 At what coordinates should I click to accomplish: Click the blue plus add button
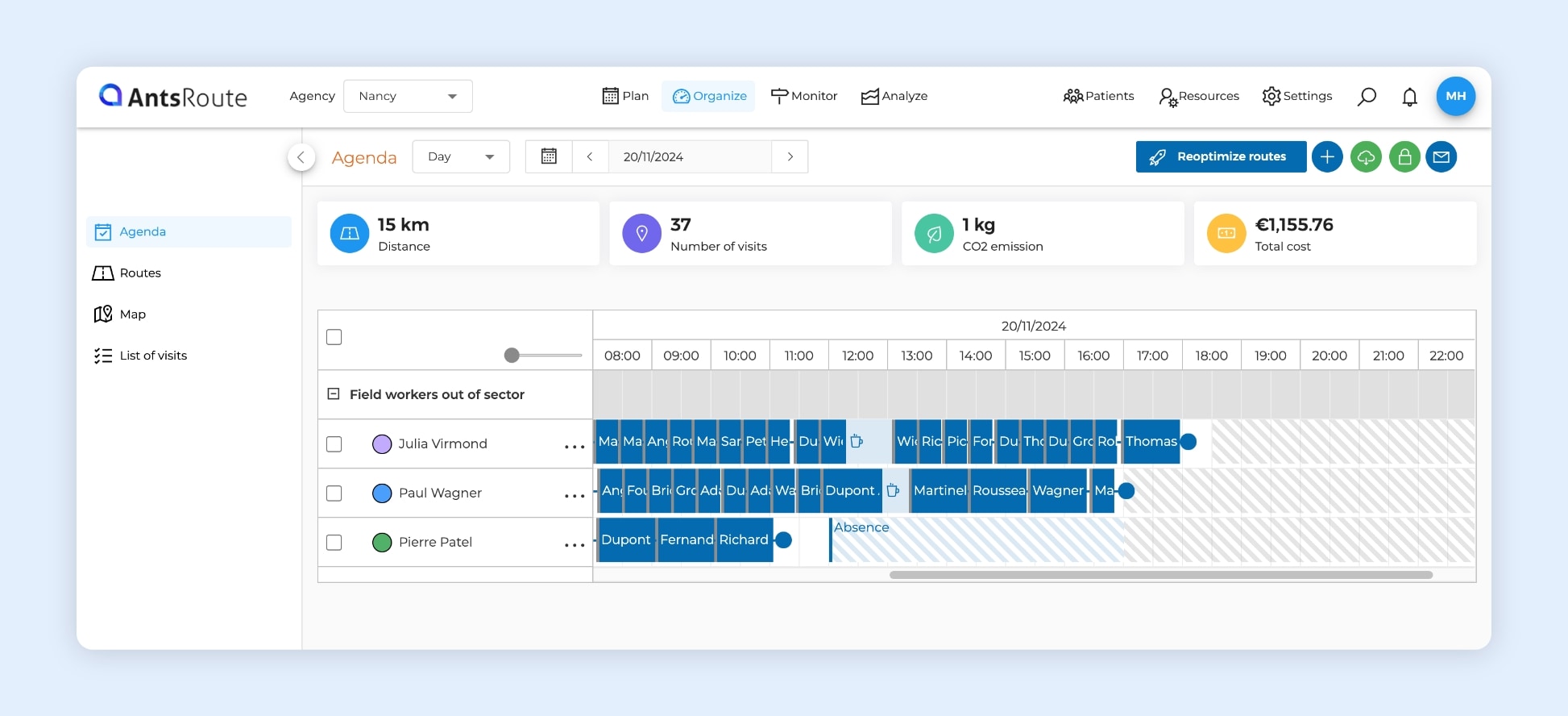pyautogui.click(x=1327, y=156)
